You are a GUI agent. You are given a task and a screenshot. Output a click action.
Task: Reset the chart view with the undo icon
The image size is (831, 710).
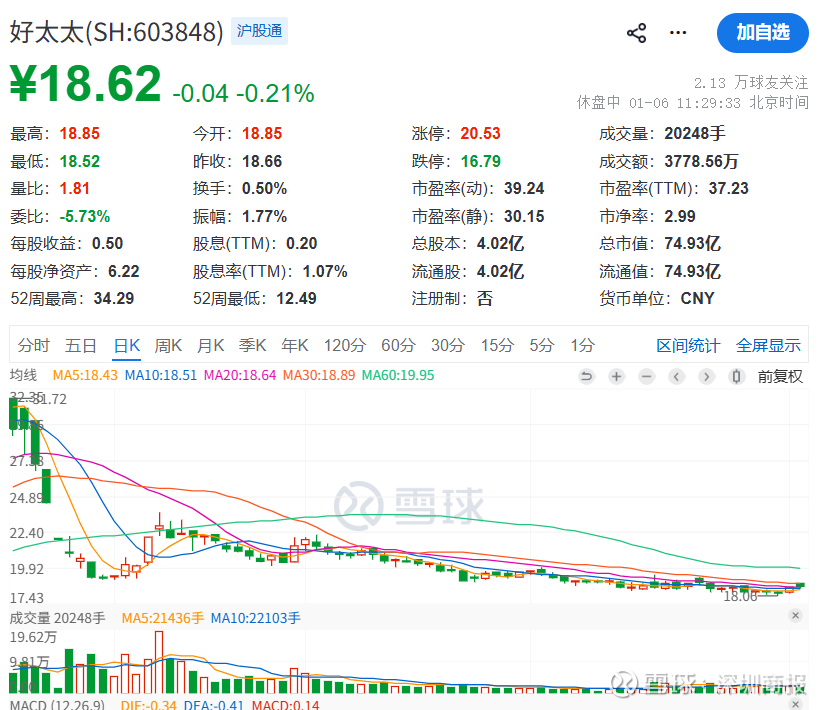click(x=587, y=377)
